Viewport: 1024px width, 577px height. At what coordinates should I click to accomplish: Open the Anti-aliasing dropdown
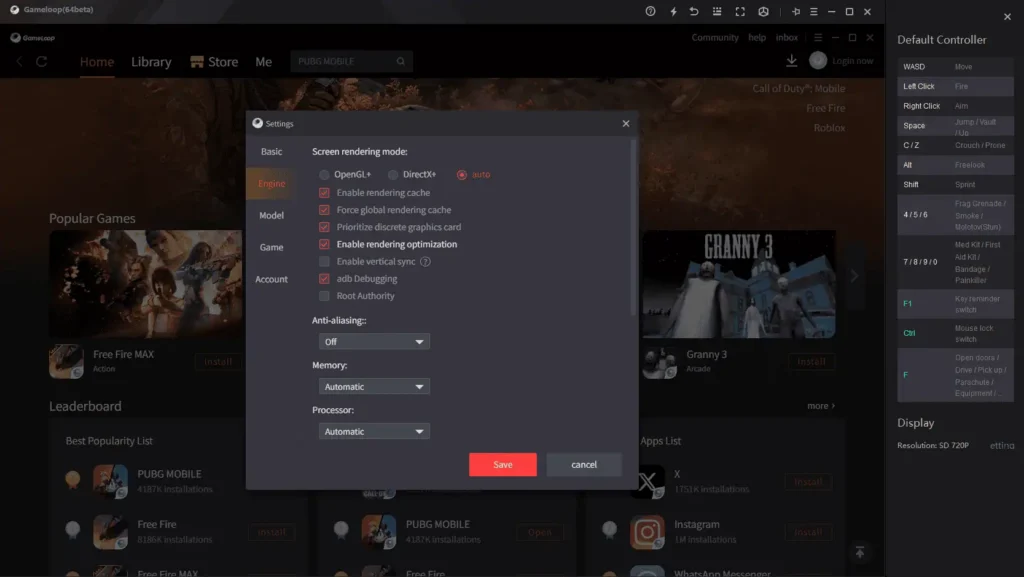374,341
